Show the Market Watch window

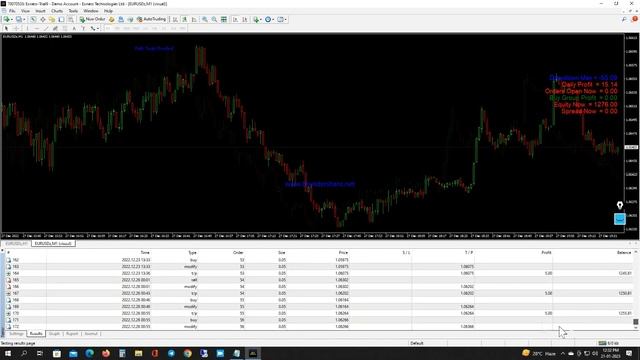tap(33, 19)
